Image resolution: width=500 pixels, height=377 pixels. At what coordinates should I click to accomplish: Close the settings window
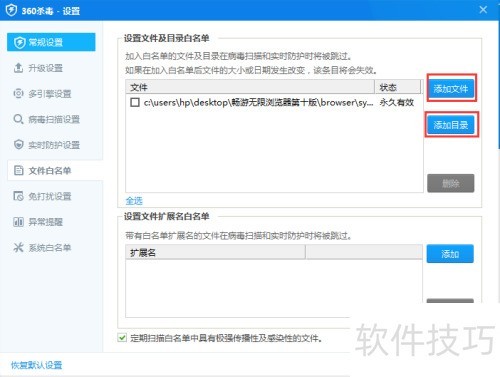pos(483,10)
